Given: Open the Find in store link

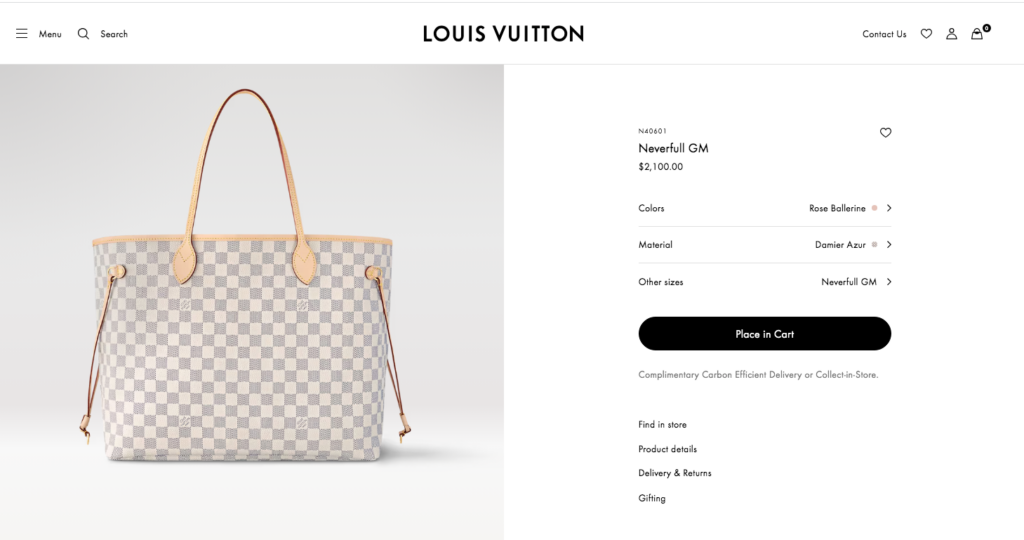Looking at the screenshot, I should pos(662,424).
